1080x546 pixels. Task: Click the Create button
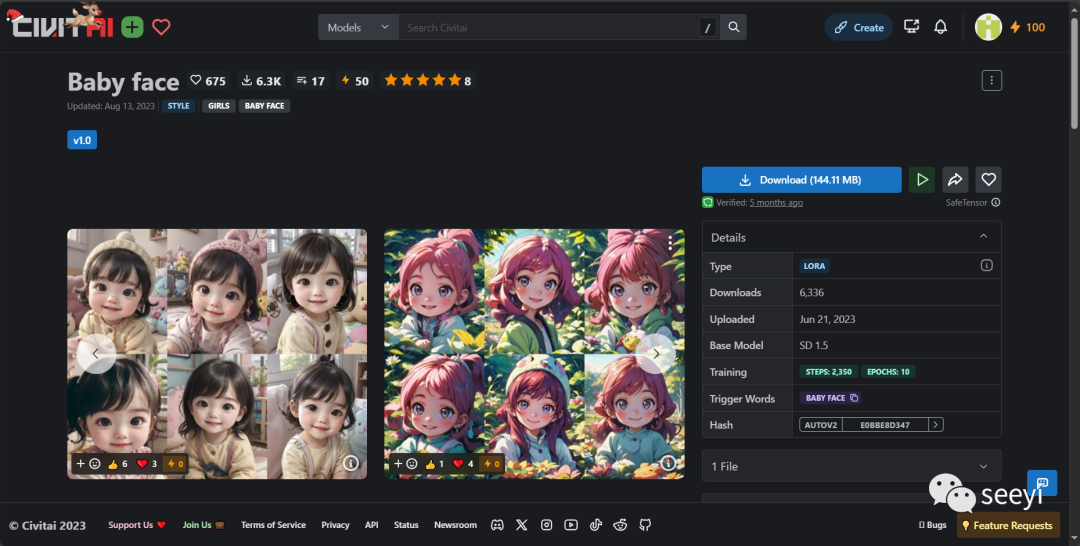859,28
